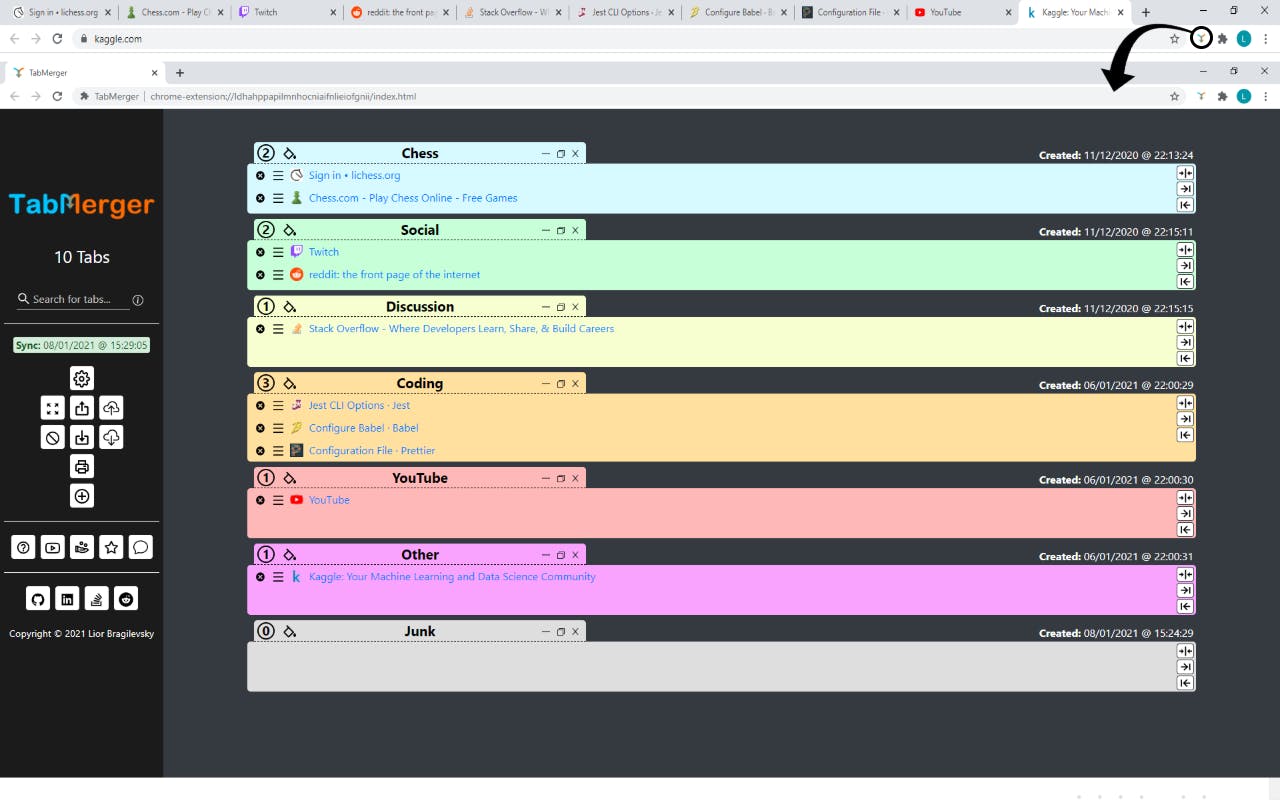Switch to the Stack Overflow browser tab

510,13
